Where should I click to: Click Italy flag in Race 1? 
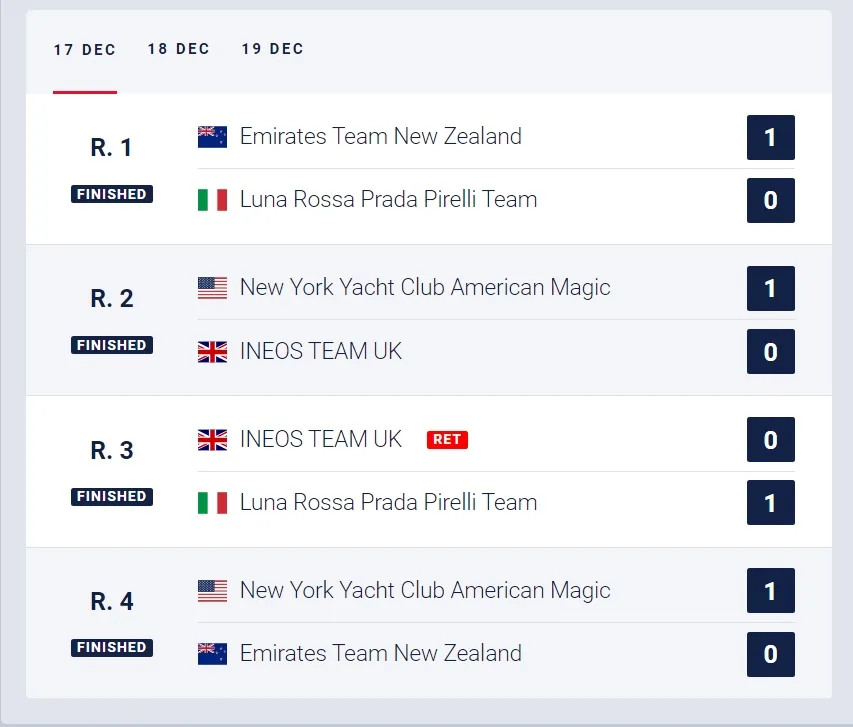[x=212, y=200]
